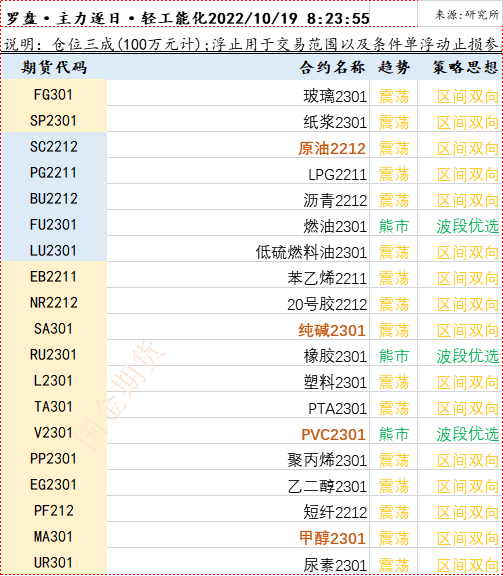Select highlighted contract PVC2301
The image size is (503, 576).
[x=333, y=435]
